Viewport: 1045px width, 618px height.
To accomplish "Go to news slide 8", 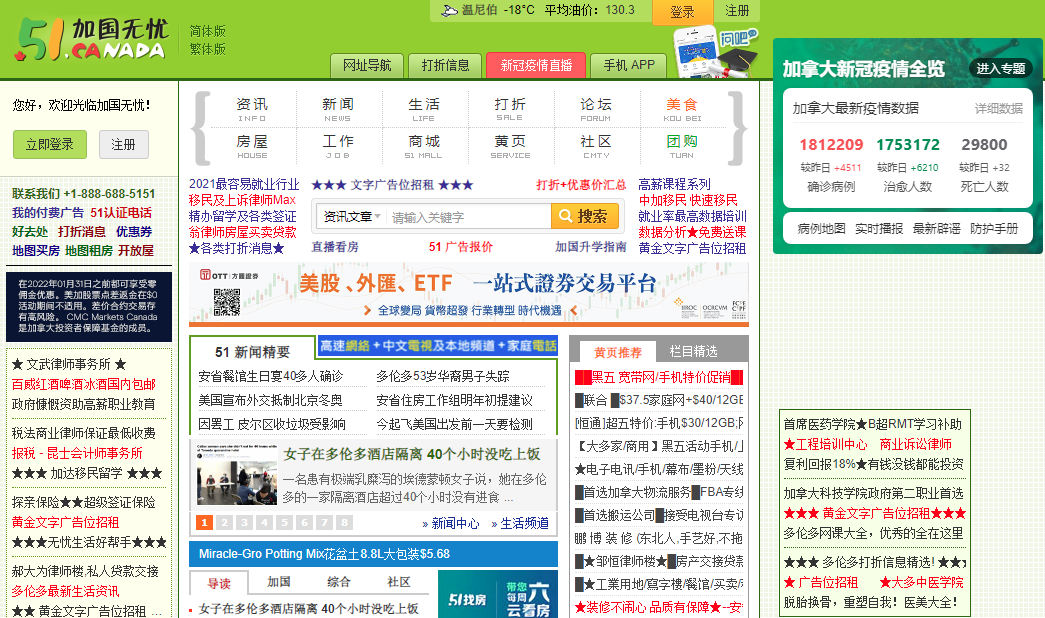I will tap(345, 522).
